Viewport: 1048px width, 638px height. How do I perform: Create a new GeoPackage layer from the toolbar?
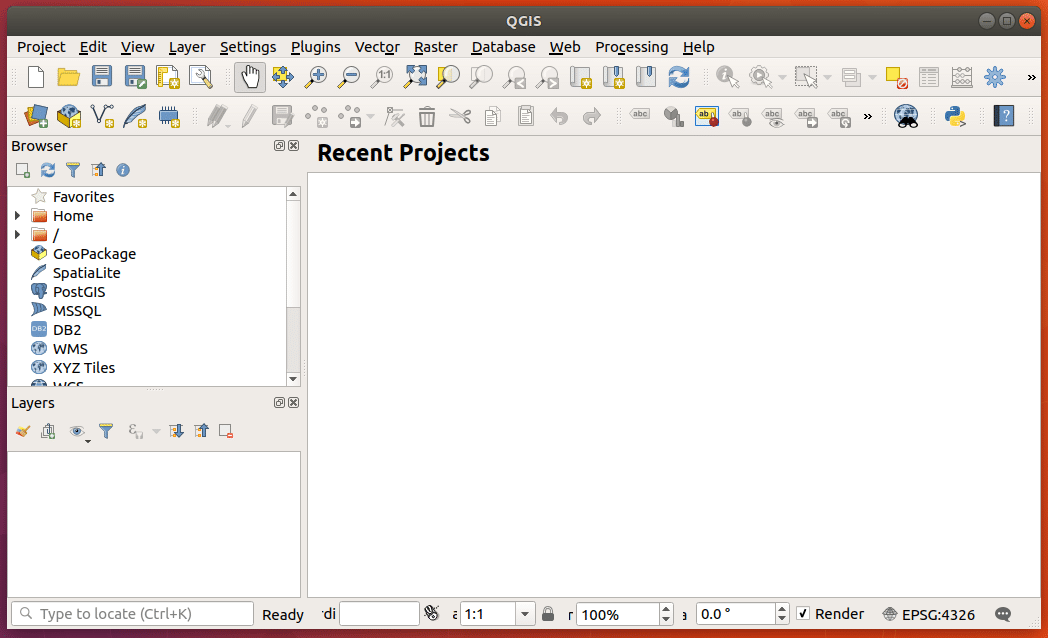point(69,116)
